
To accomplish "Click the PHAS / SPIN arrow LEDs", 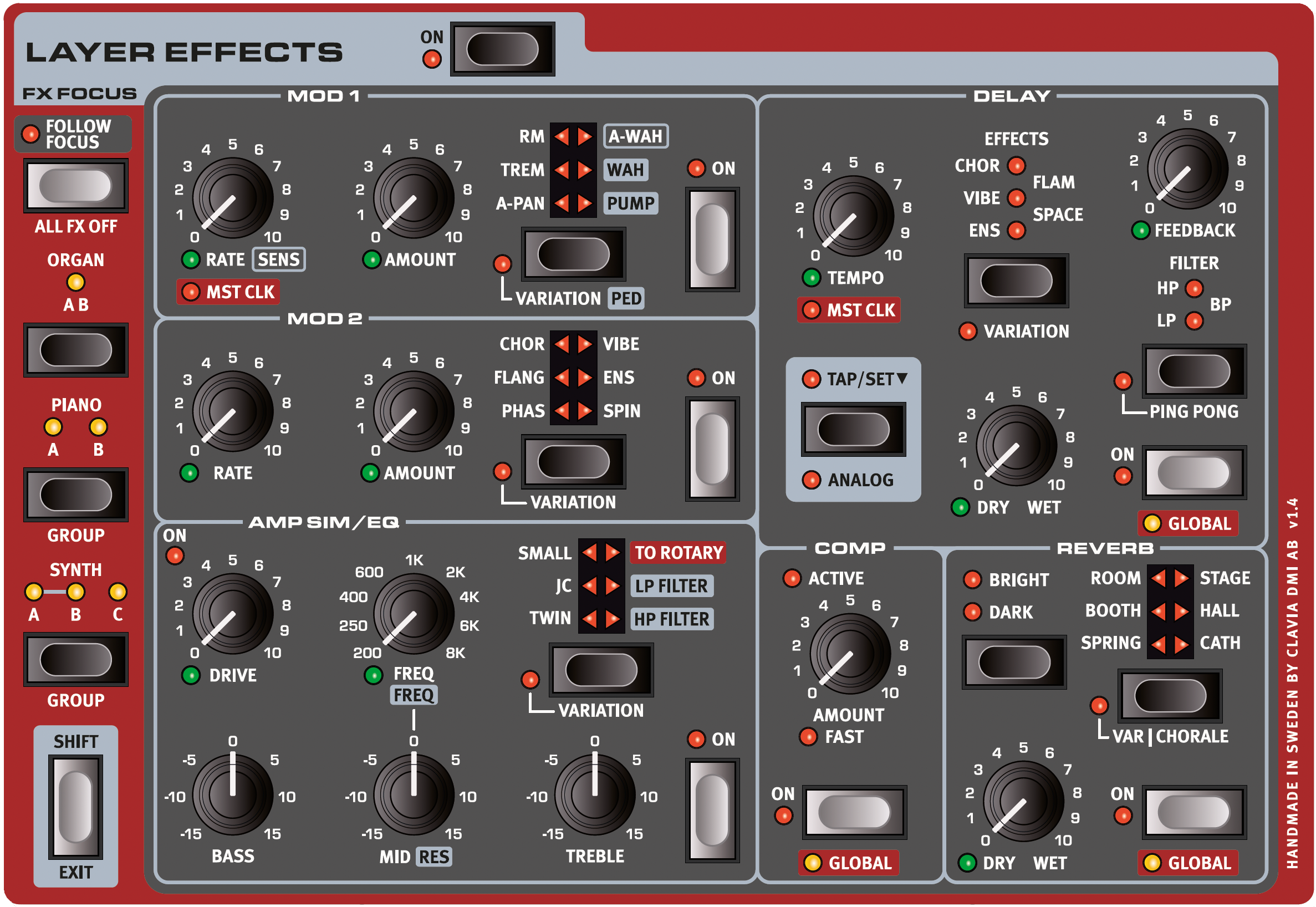I will [573, 410].
